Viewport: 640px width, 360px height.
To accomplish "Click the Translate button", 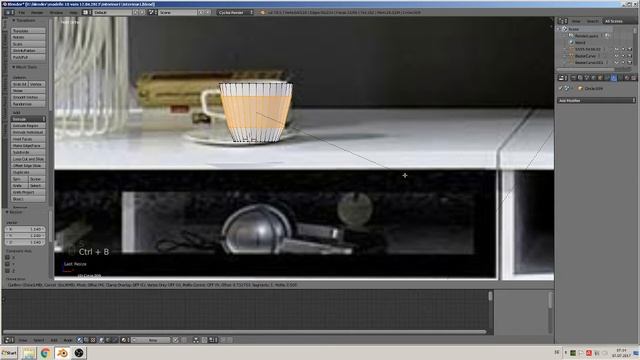I will (28, 31).
